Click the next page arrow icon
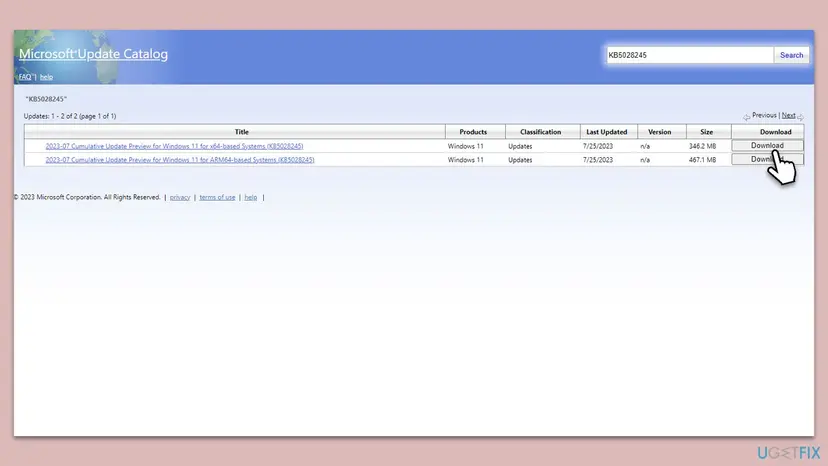828x466 pixels. pyautogui.click(x=800, y=117)
